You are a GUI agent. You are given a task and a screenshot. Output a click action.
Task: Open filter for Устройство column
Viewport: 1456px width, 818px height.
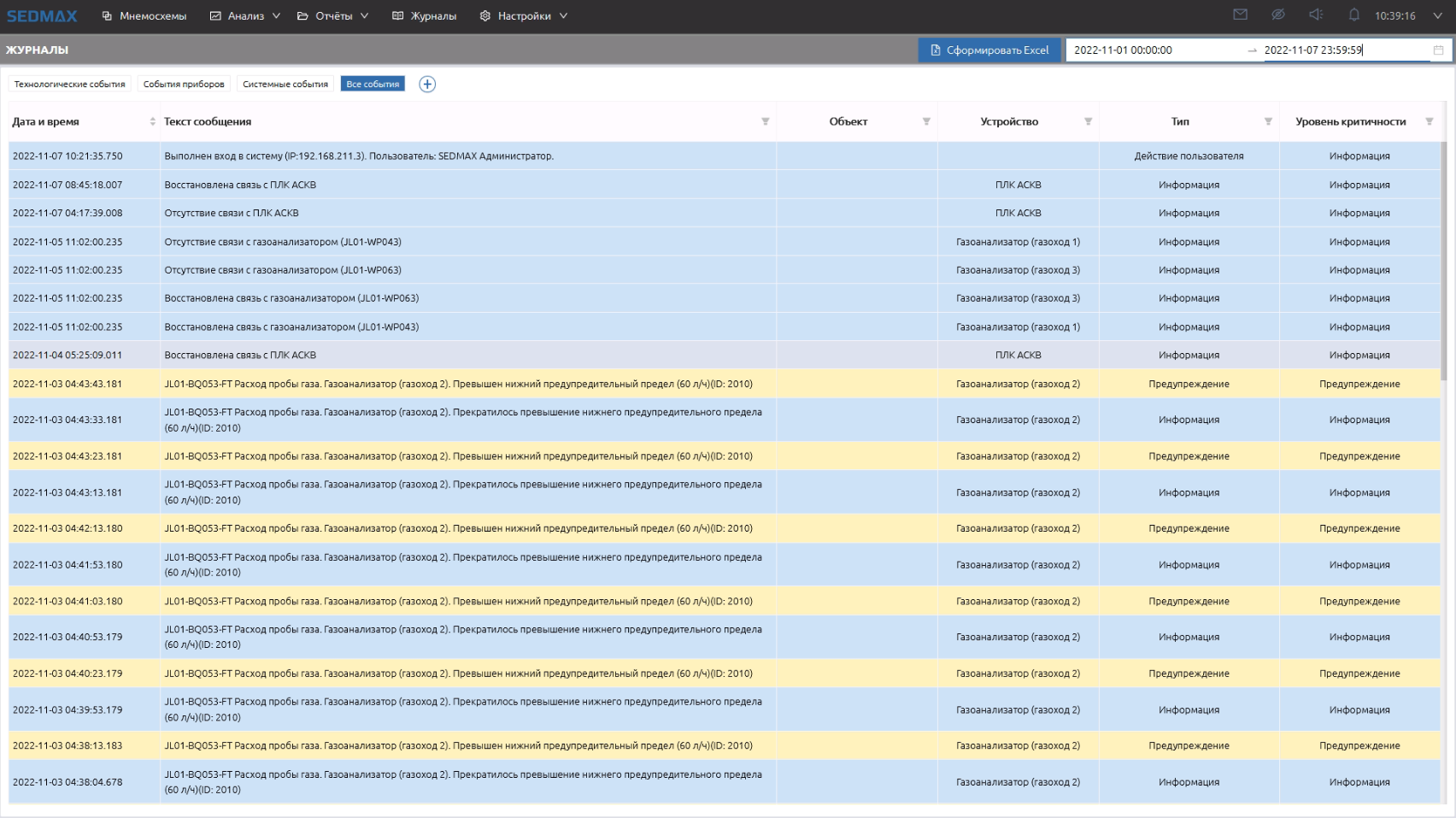[x=1088, y=121]
